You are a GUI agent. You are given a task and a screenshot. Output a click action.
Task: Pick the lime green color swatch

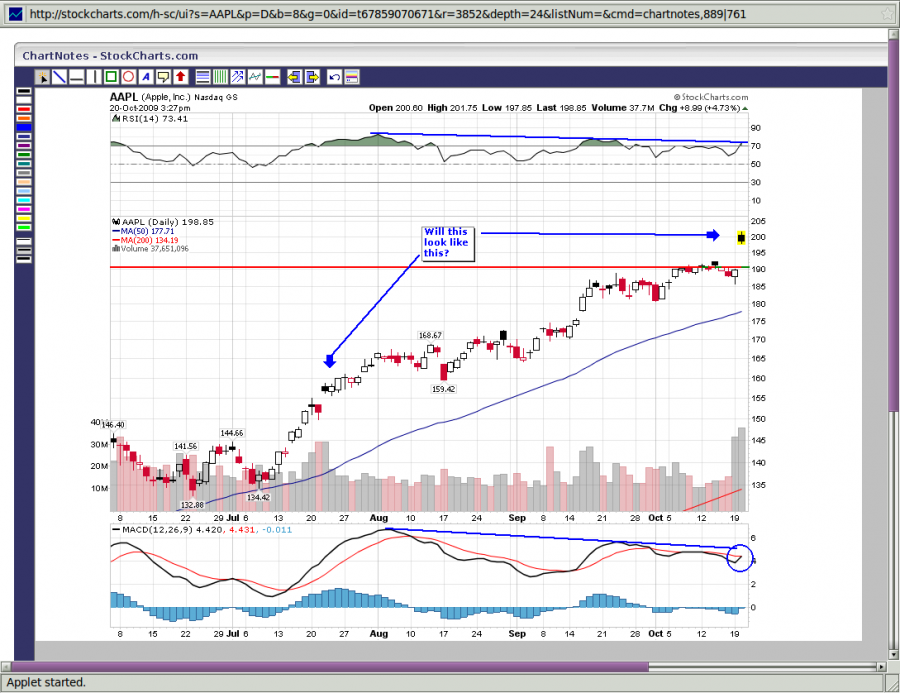(x=24, y=227)
